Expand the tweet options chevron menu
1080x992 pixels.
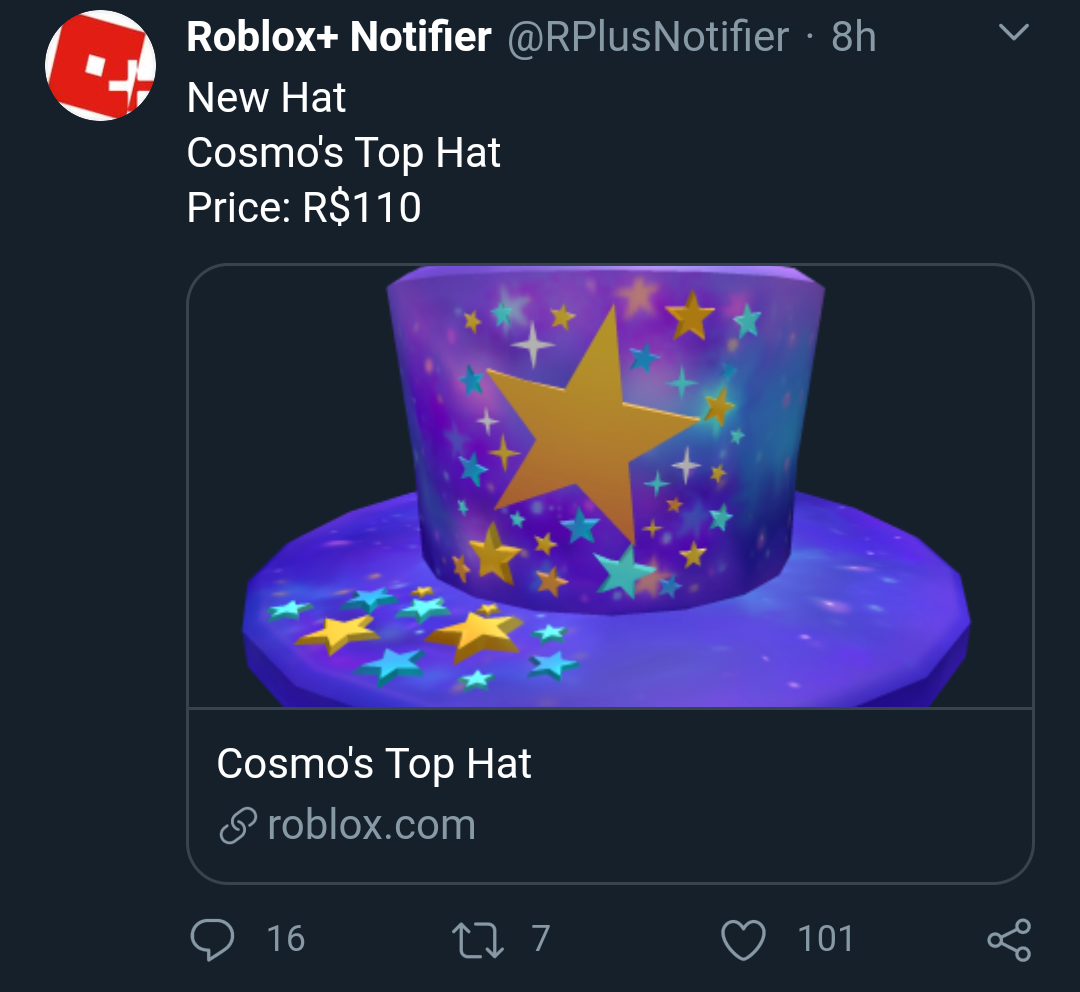click(x=1014, y=33)
